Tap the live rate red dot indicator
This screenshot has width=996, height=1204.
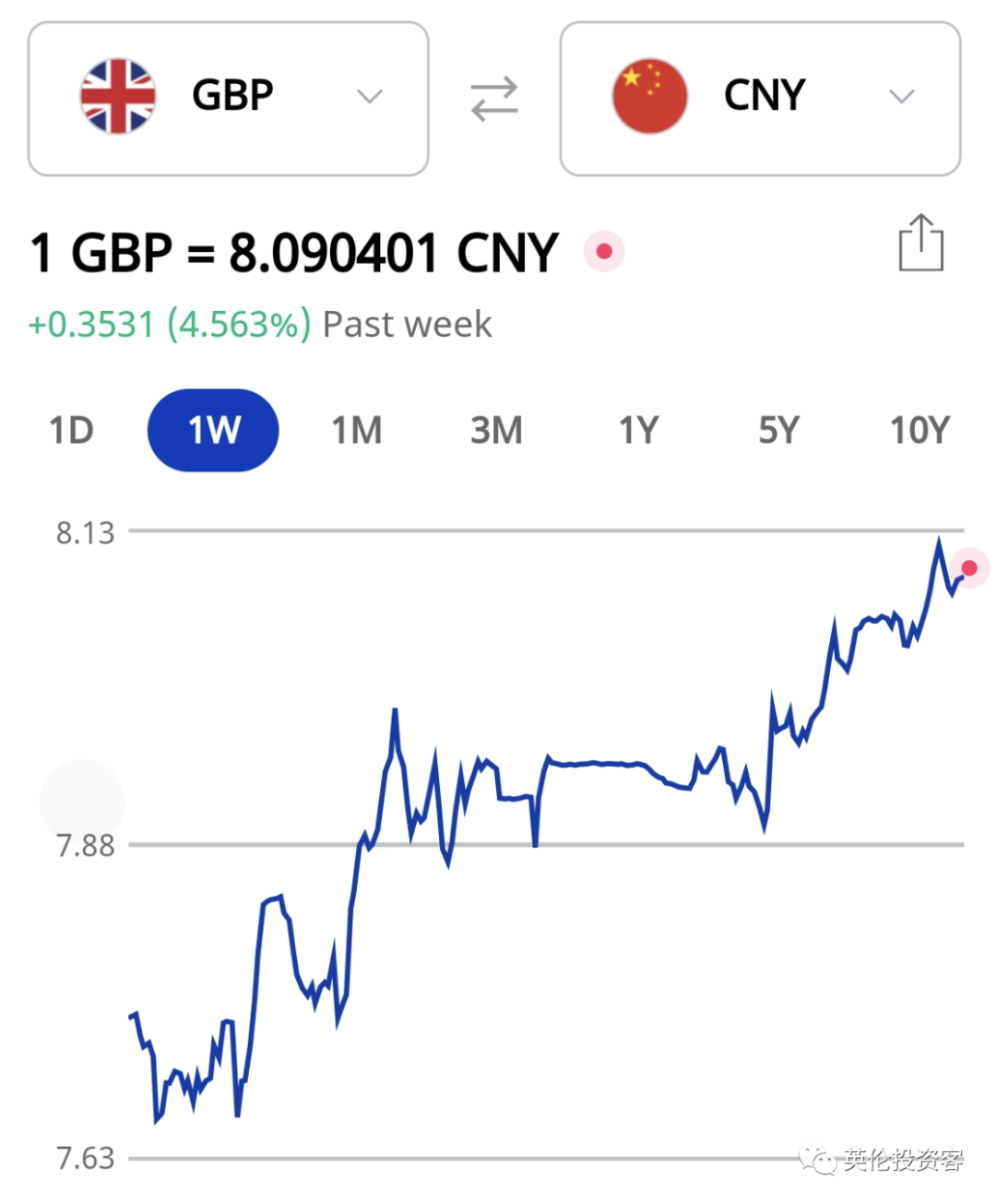tap(604, 251)
